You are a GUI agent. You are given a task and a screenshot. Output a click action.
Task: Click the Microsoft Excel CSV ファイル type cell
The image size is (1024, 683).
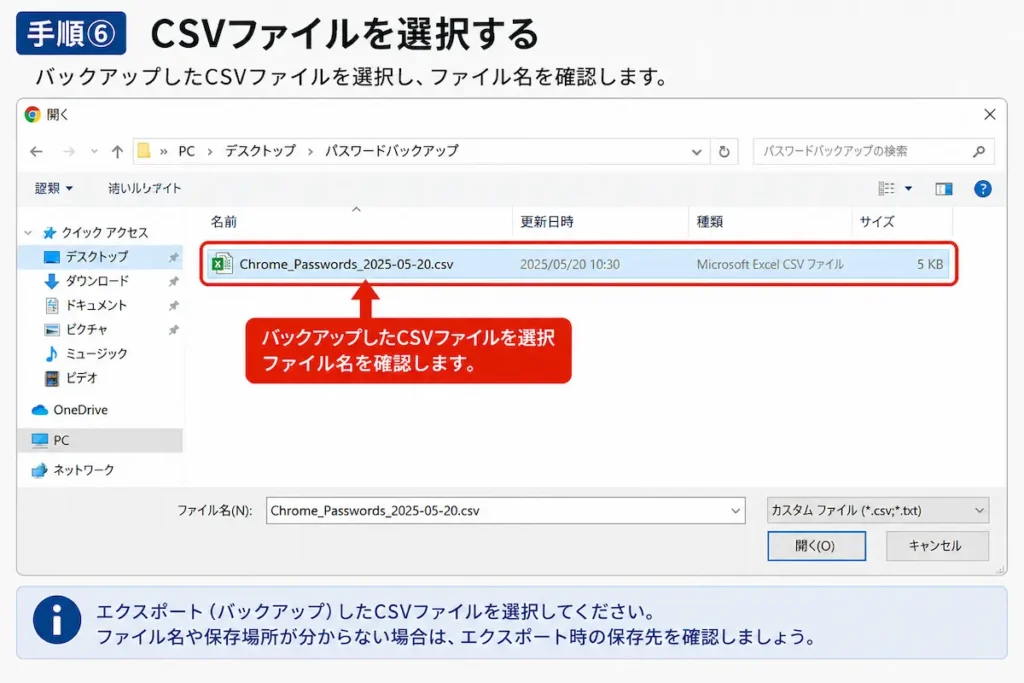[770, 264]
